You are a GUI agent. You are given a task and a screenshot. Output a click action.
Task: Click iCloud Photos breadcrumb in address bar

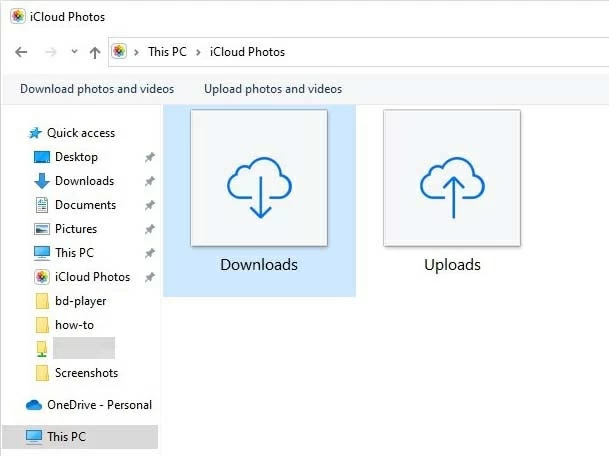coord(246,52)
